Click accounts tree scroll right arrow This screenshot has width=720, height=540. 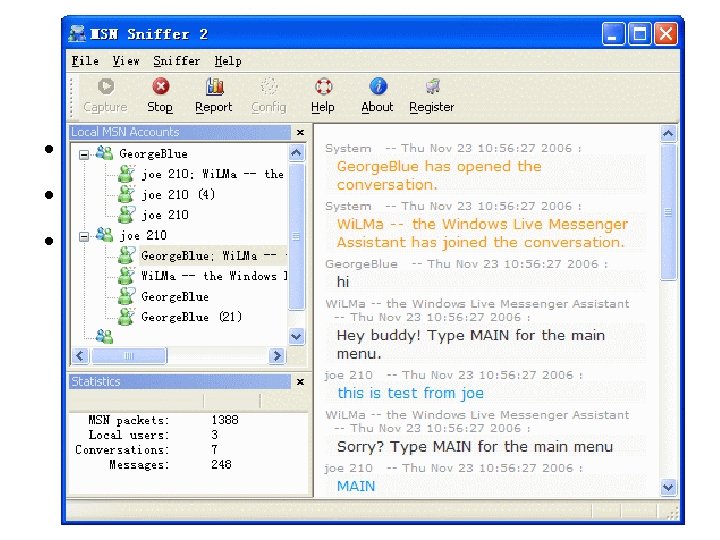coord(277,355)
